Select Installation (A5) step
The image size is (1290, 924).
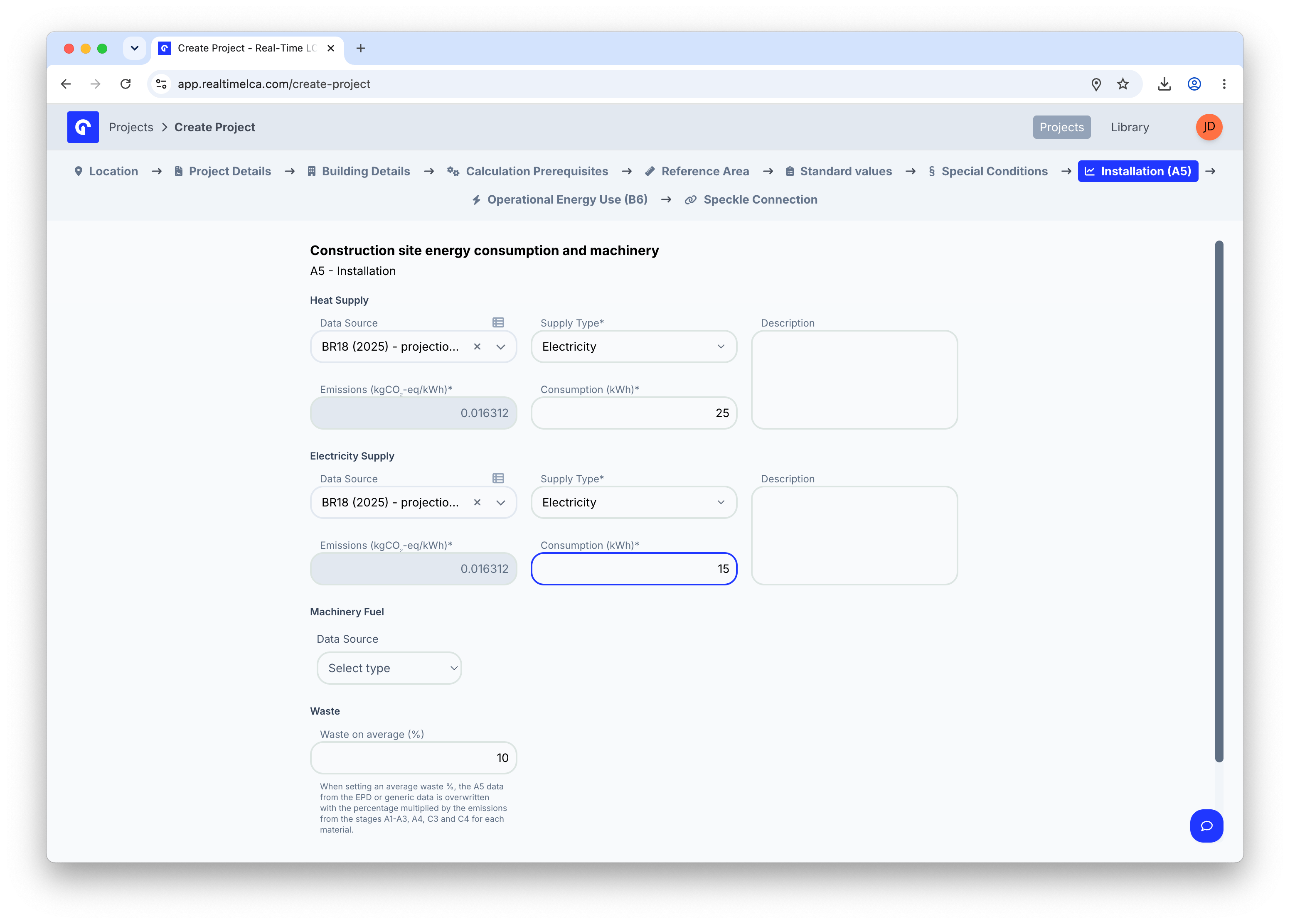1137,171
